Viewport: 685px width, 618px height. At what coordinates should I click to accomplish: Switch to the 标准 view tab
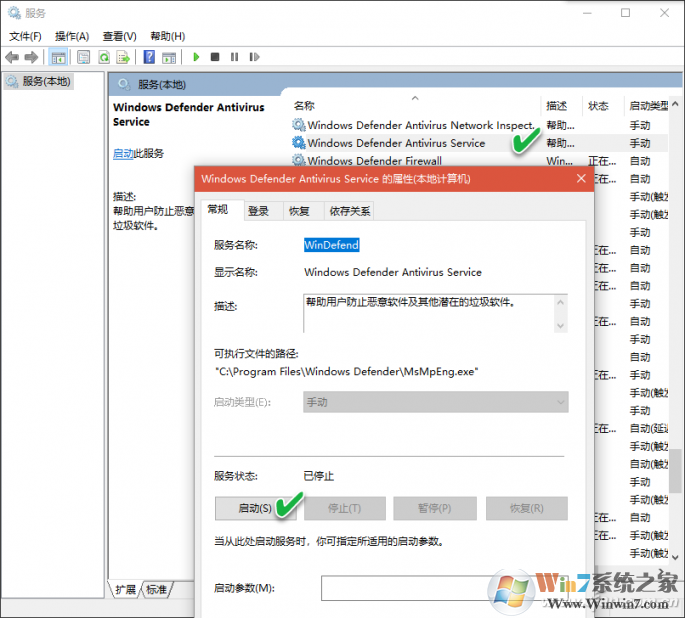pyautogui.click(x=156, y=590)
